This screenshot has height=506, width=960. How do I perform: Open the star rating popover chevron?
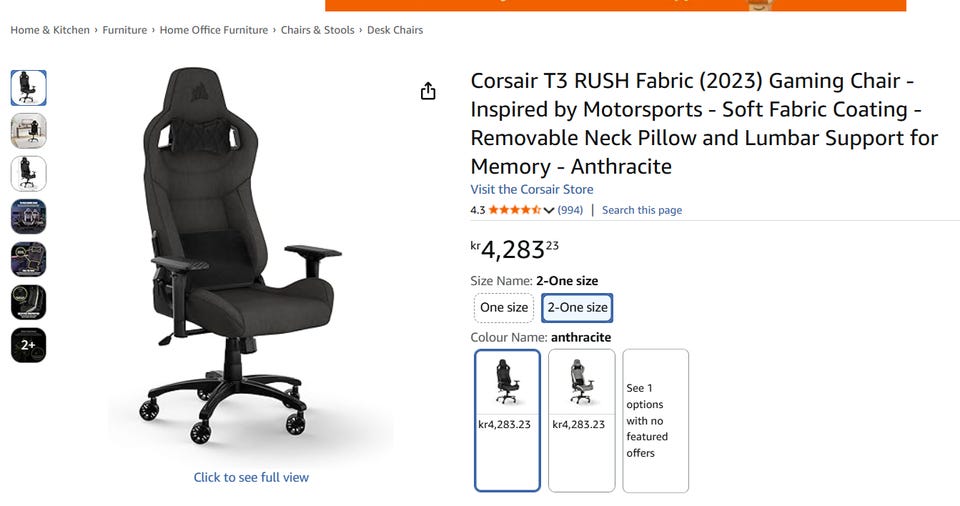[x=549, y=210]
